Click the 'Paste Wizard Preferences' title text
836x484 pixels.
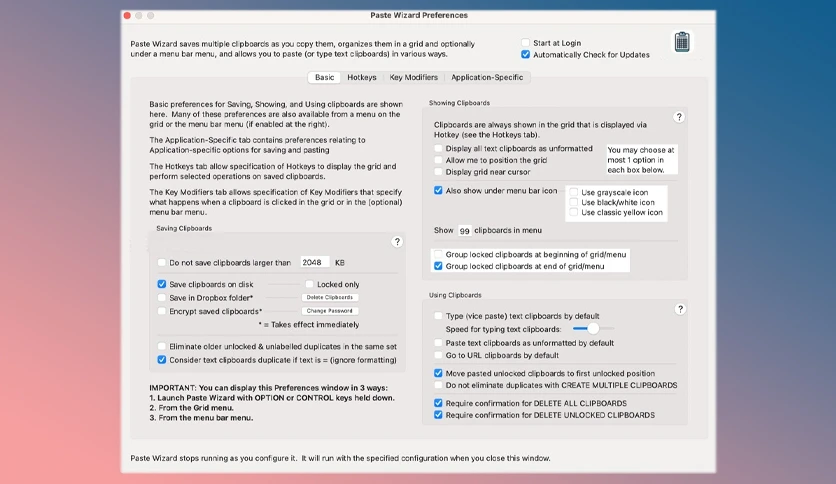(x=419, y=15)
